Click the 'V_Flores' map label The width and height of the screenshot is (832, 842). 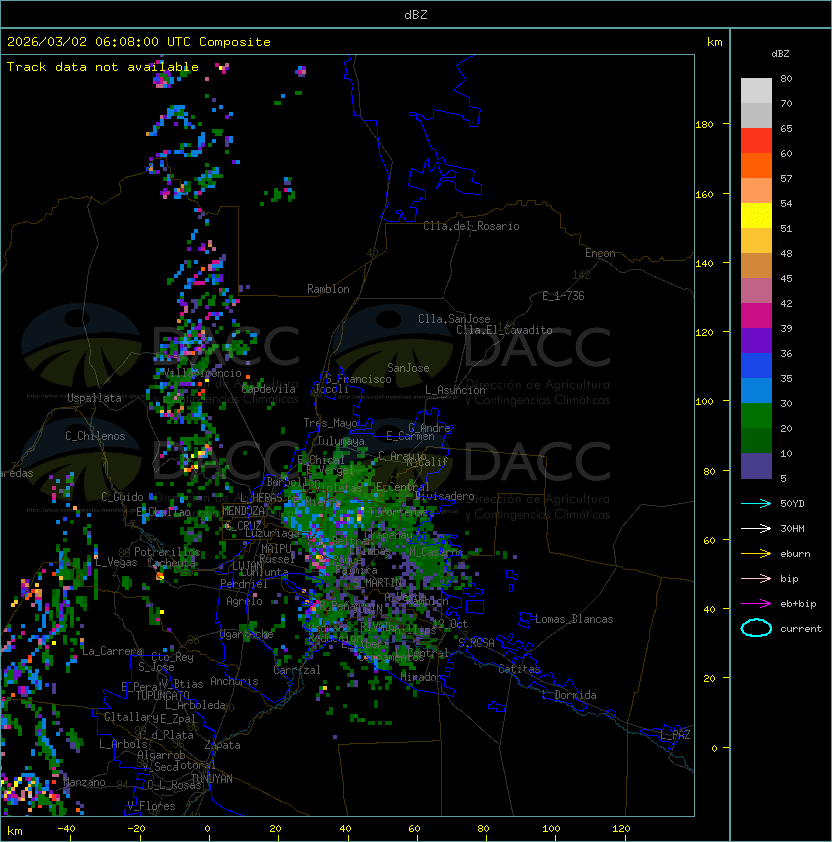coord(151,806)
